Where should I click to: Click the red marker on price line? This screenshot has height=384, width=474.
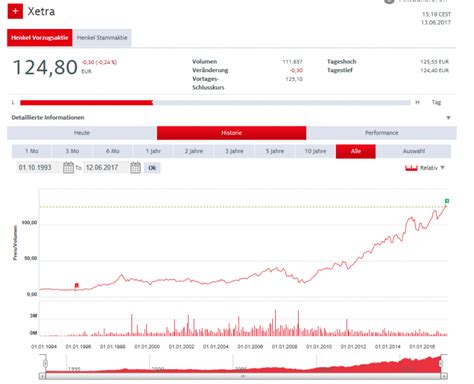pyautogui.click(x=77, y=285)
